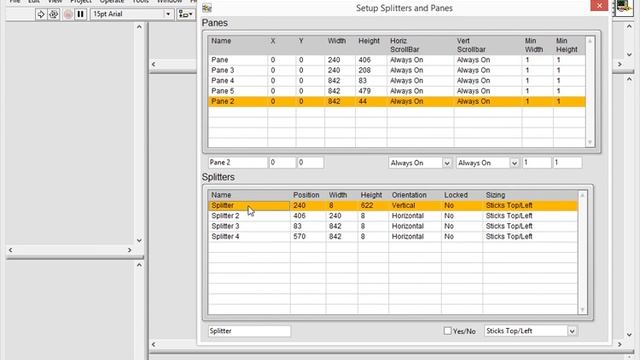Click the Panes table scroll-up arrow
Screen dimensions: 640x360
coord(589,41)
